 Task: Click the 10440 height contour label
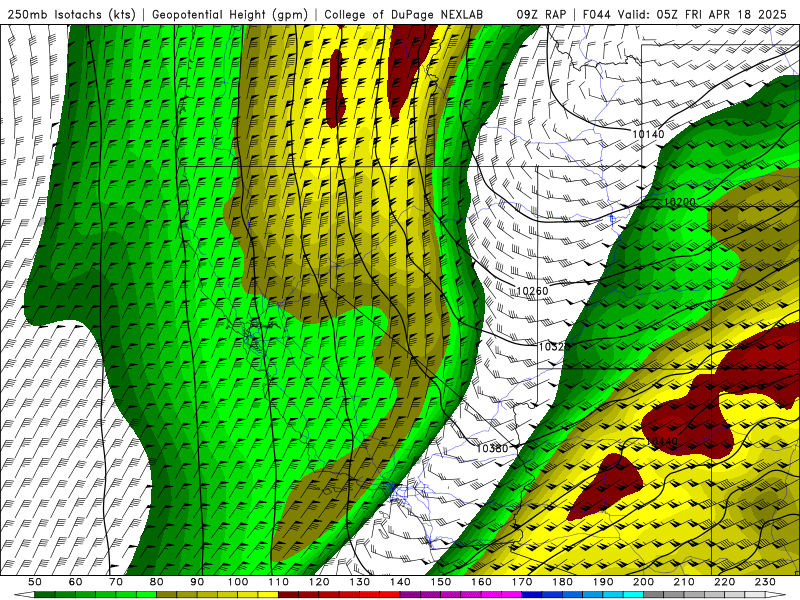tap(662, 441)
